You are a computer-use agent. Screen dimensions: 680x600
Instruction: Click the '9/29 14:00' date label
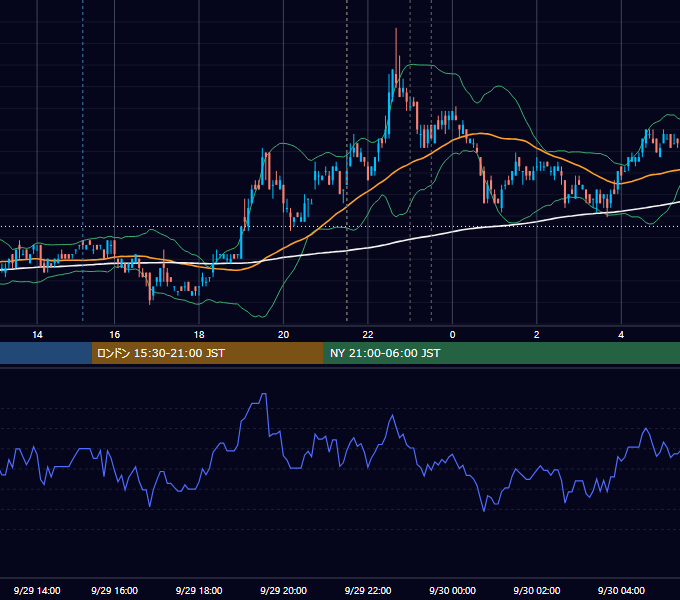[37, 590]
